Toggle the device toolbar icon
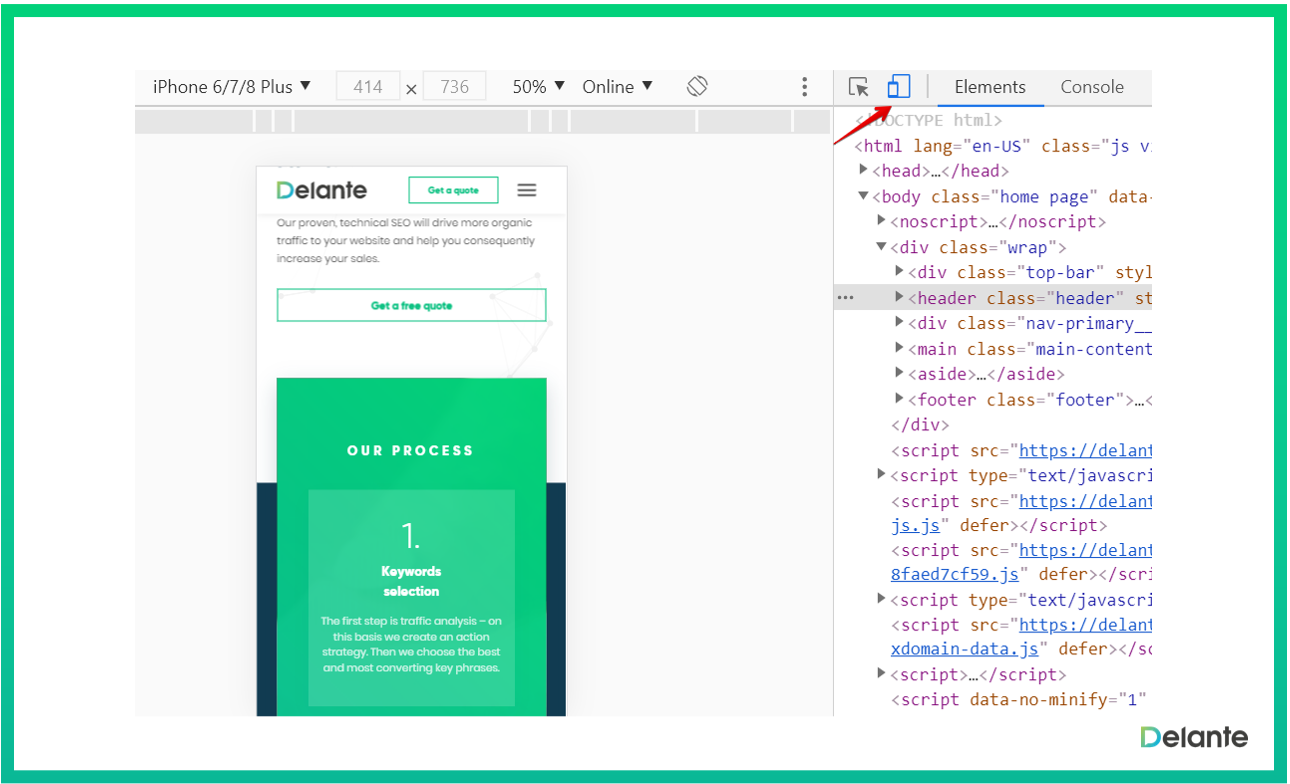 [899, 87]
